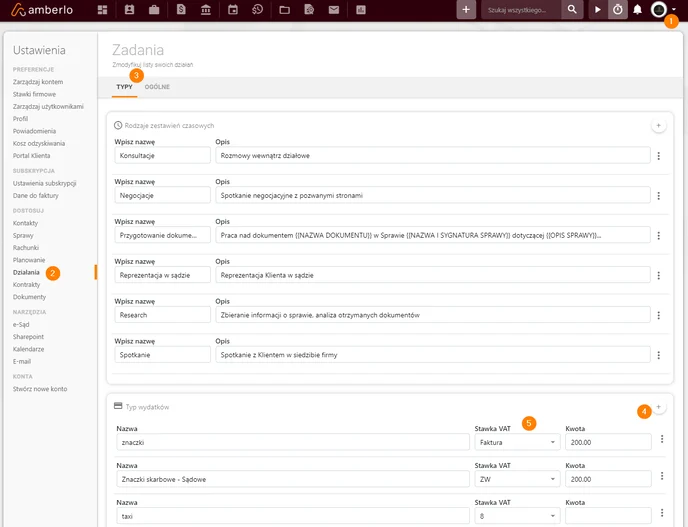Click the Kwota field for znaczki
The image size is (688, 527).
[608, 442]
